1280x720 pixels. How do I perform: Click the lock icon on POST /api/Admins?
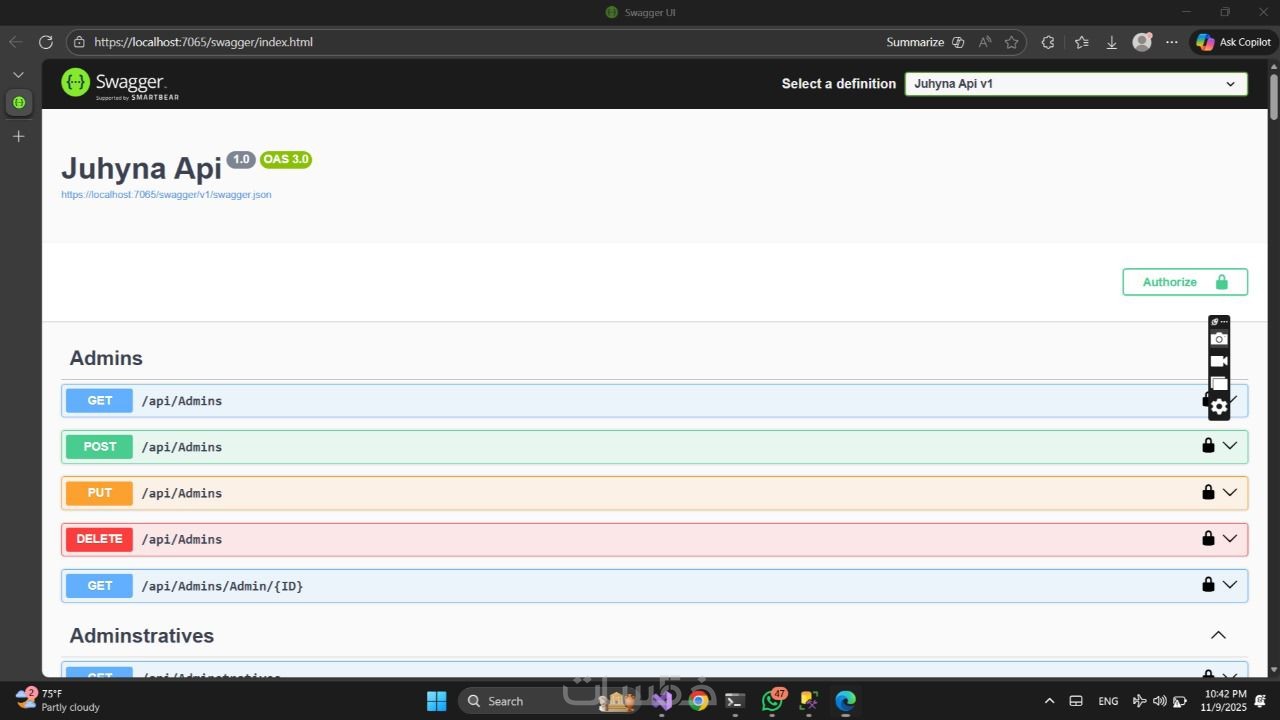tap(1208, 446)
